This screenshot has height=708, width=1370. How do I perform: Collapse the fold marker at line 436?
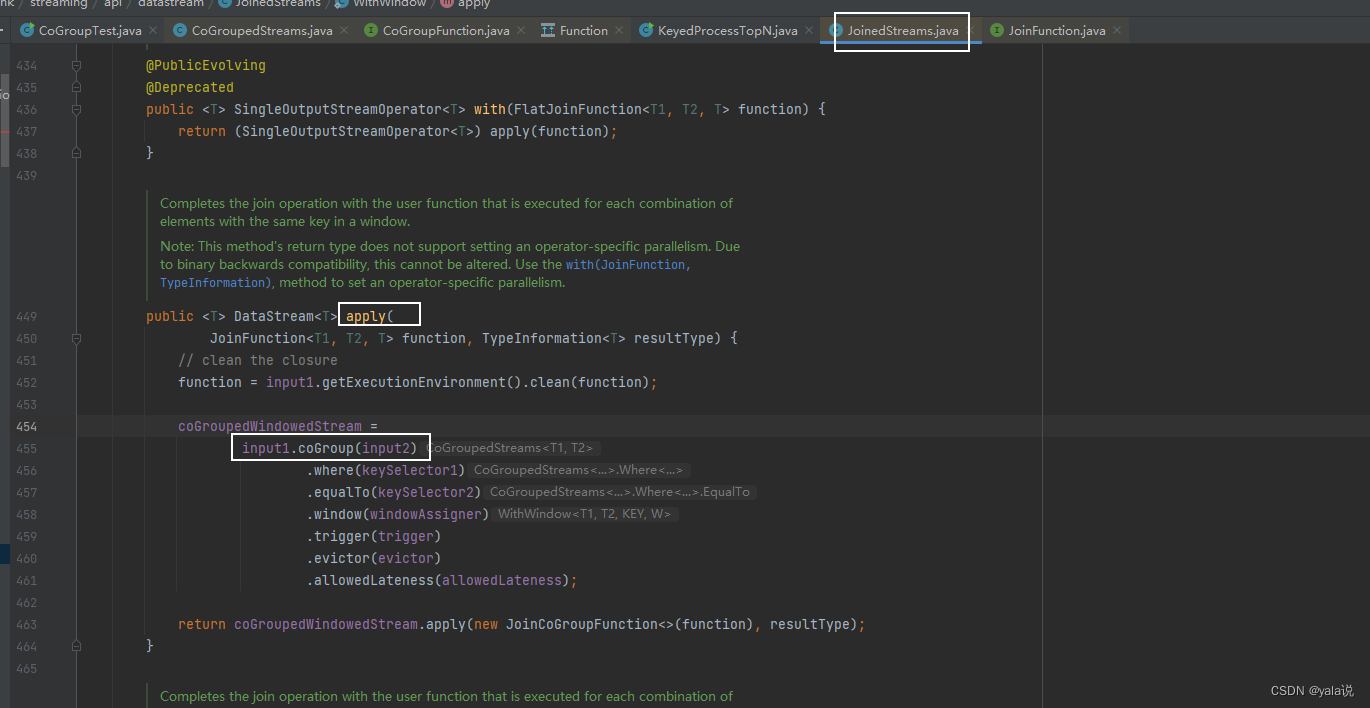point(77,110)
